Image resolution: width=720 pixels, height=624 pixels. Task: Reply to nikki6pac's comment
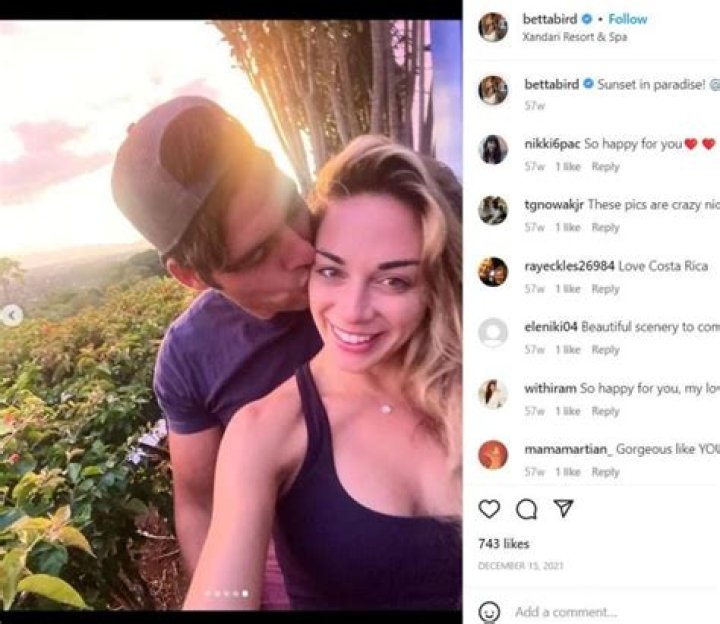(x=605, y=167)
